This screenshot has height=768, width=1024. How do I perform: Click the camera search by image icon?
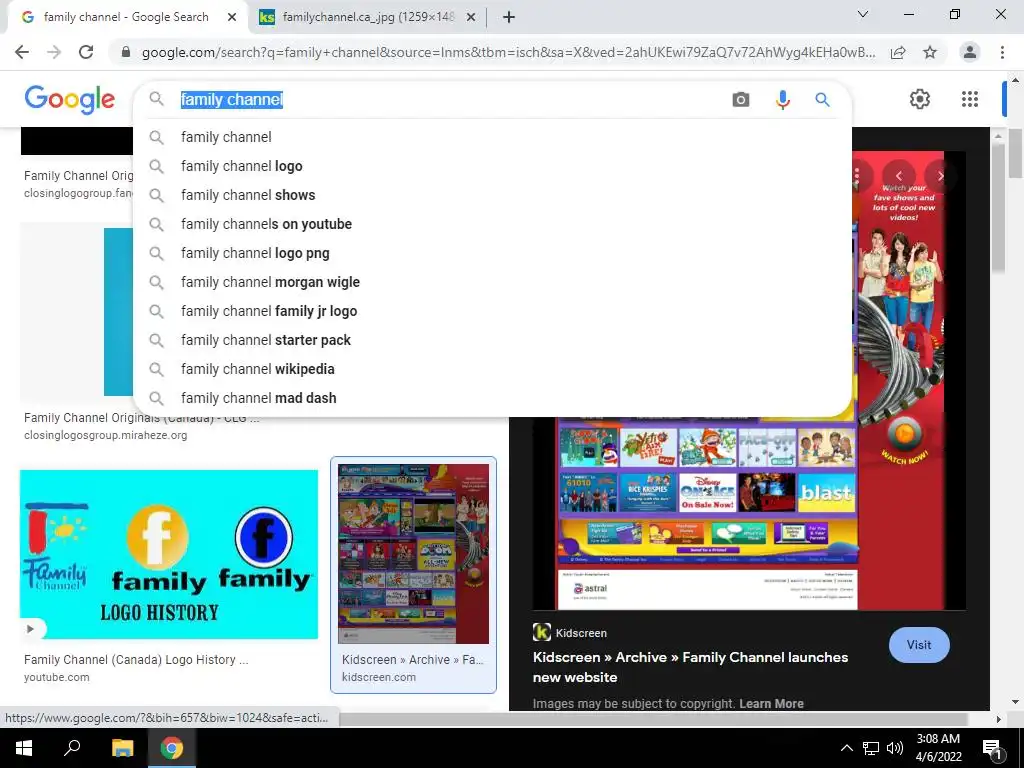[741, 99]
